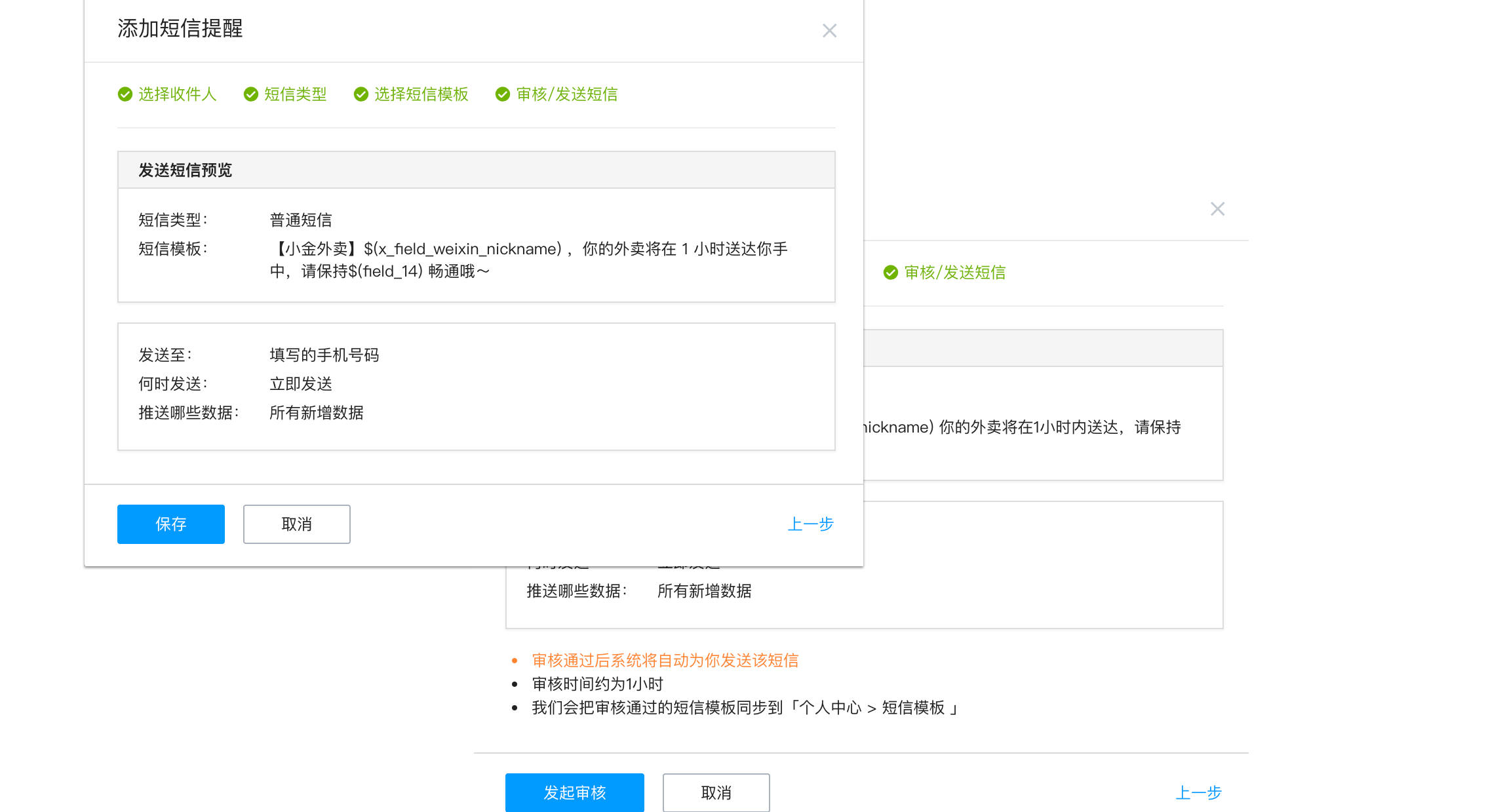Click the 发送短信预览 section header
This screenshot has height=812, width=1505.
point(477,170)
